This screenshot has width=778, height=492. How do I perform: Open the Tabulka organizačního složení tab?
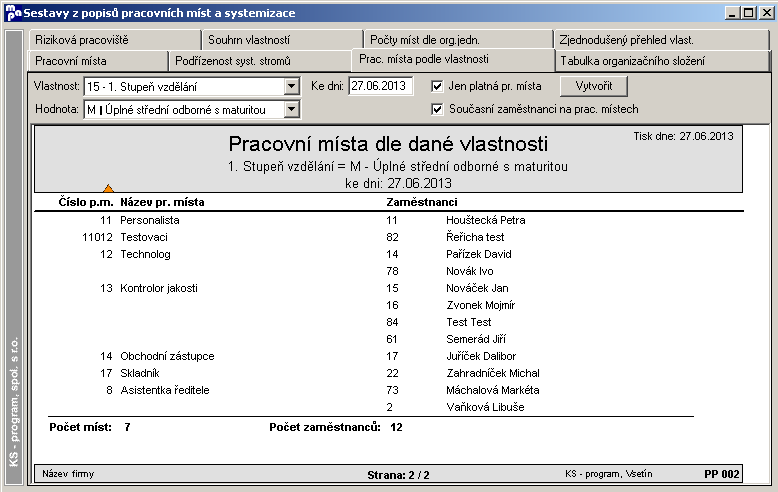[x=661, y=61]
